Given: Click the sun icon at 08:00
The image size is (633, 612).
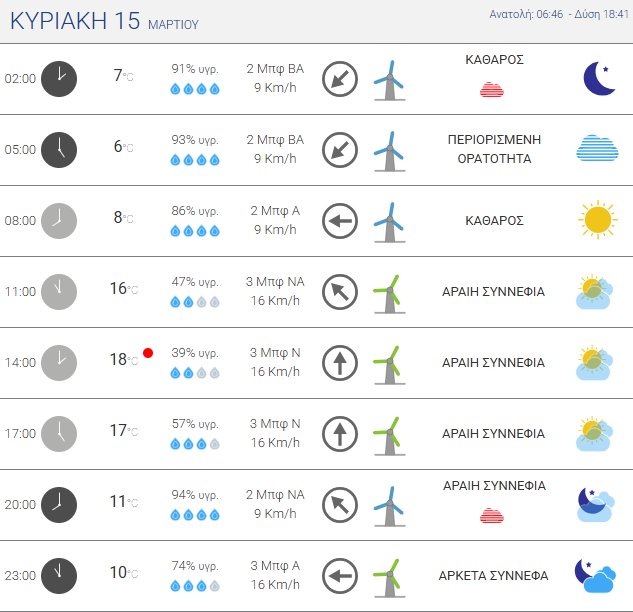Looking at the screenshot, I should click(597, 220).
